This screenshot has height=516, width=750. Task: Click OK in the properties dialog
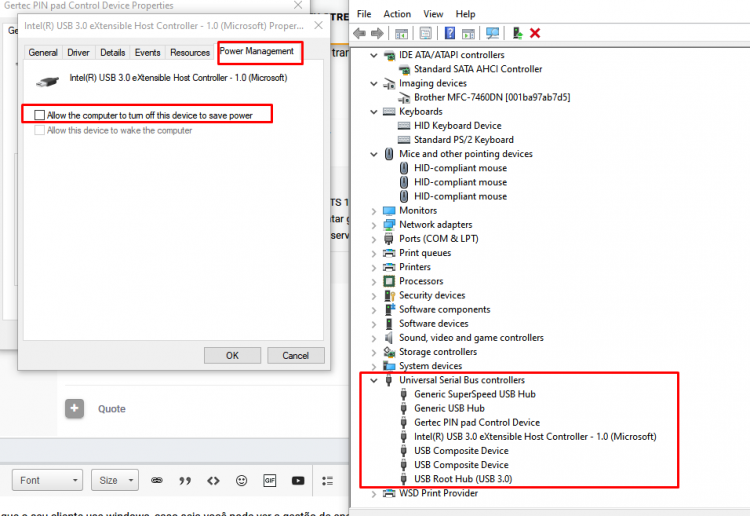232,355
